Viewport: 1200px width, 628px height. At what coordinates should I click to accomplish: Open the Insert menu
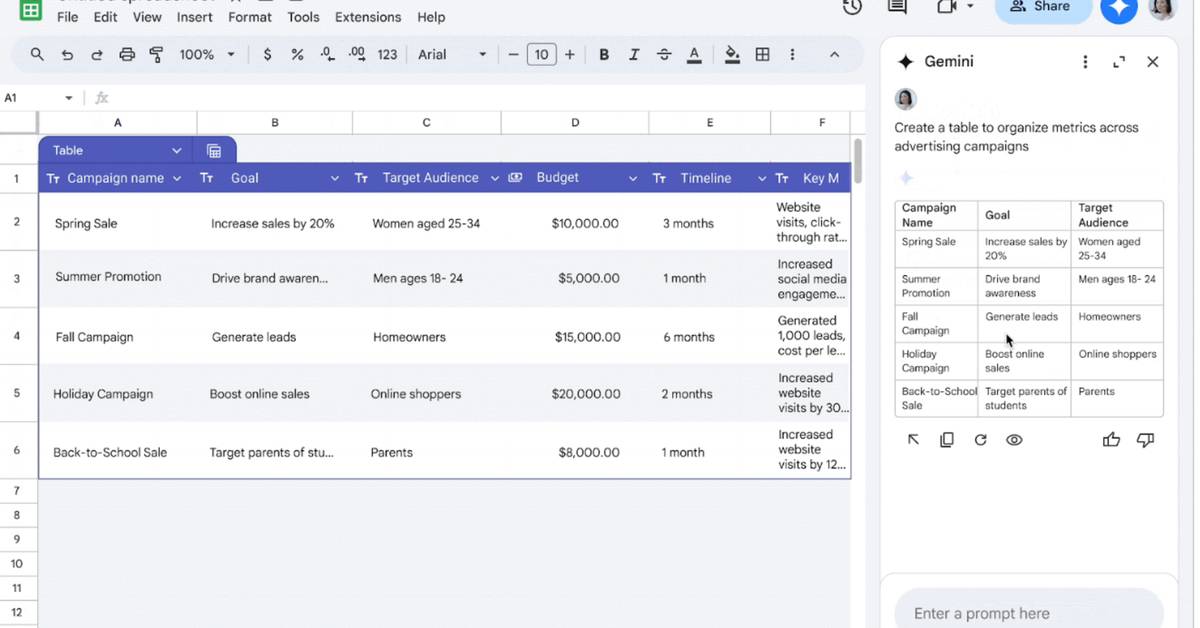coord(194,17)
